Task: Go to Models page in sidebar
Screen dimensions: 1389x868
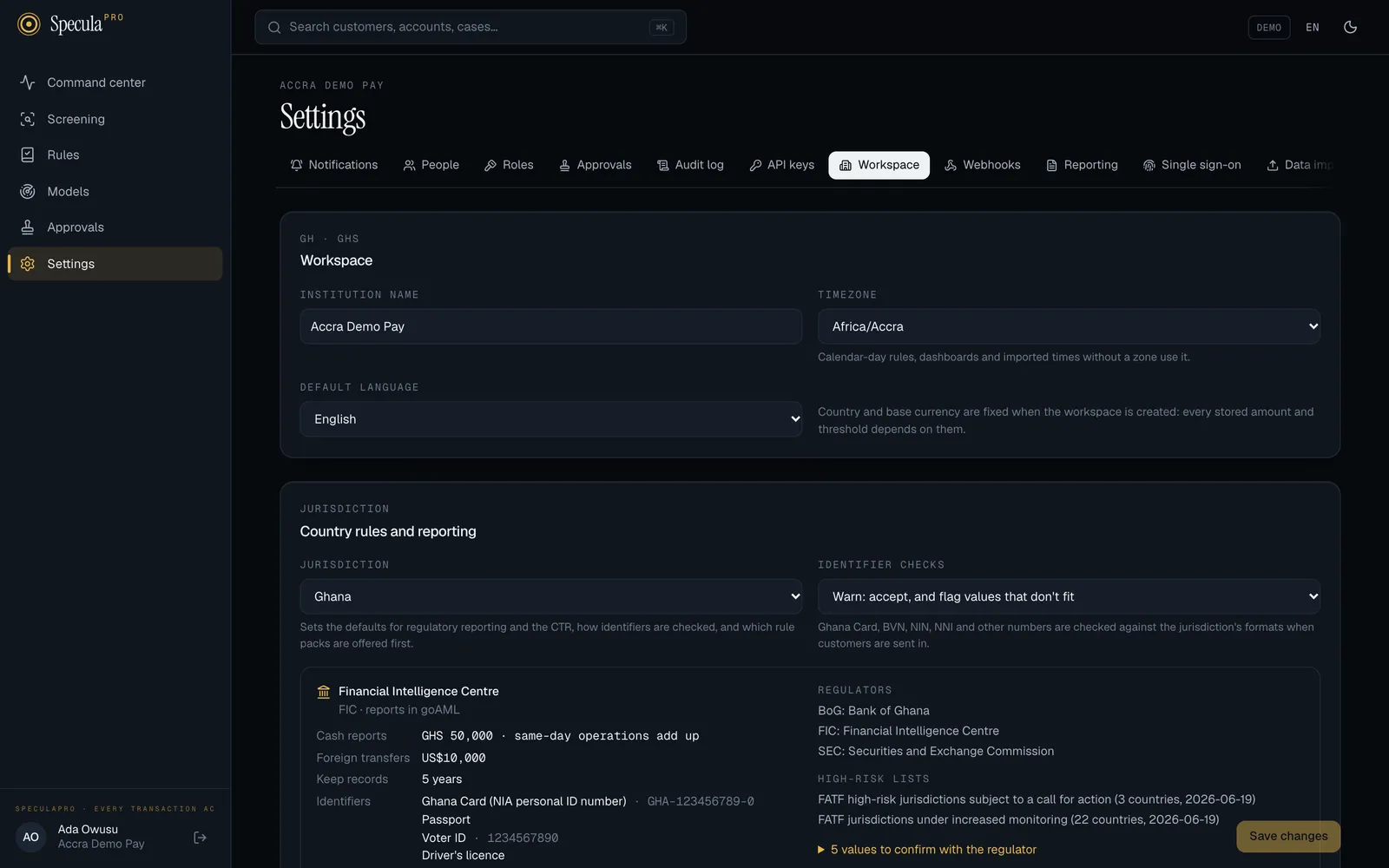Action: tap(115, 191)
